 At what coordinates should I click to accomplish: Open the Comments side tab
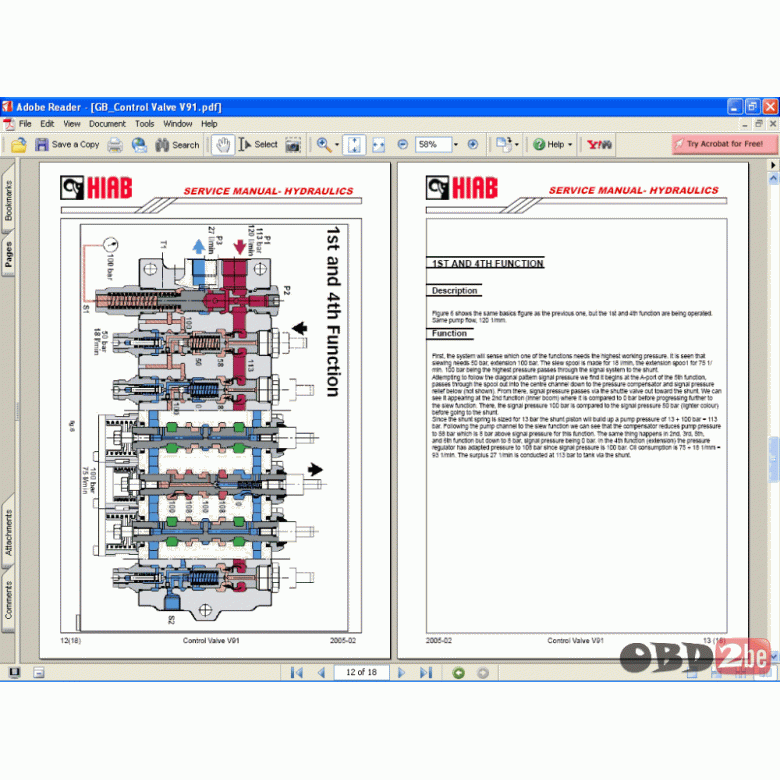[x=8, y=600]
